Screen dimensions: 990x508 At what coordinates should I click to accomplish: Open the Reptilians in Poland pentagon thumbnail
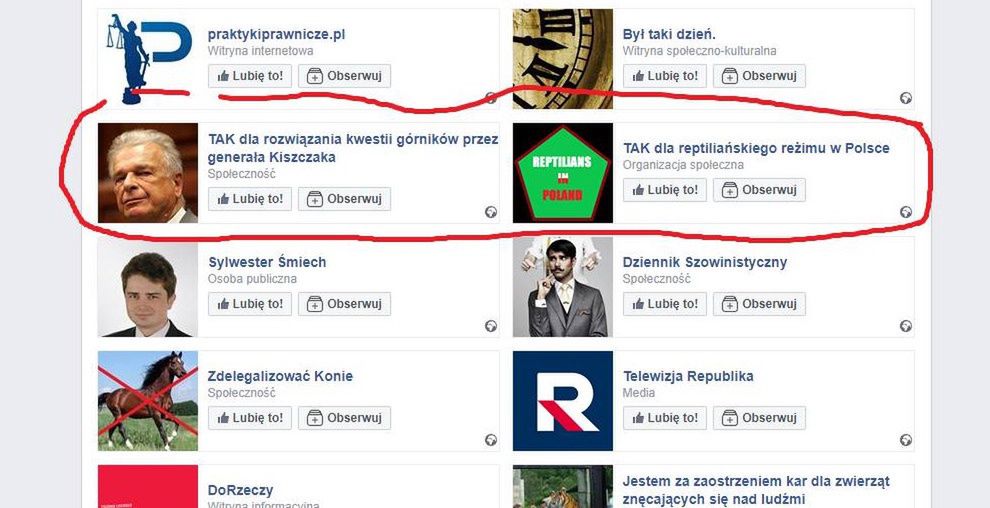563,173
